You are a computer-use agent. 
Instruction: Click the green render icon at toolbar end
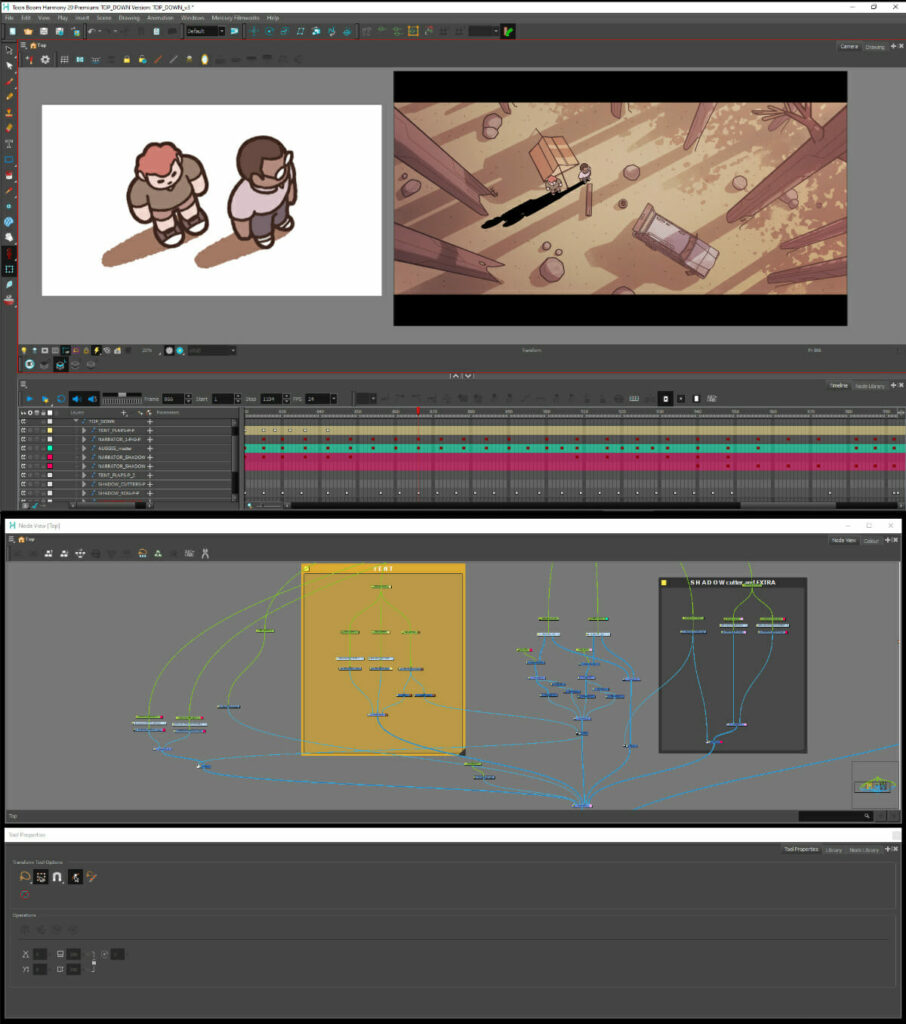pos(508,31)
